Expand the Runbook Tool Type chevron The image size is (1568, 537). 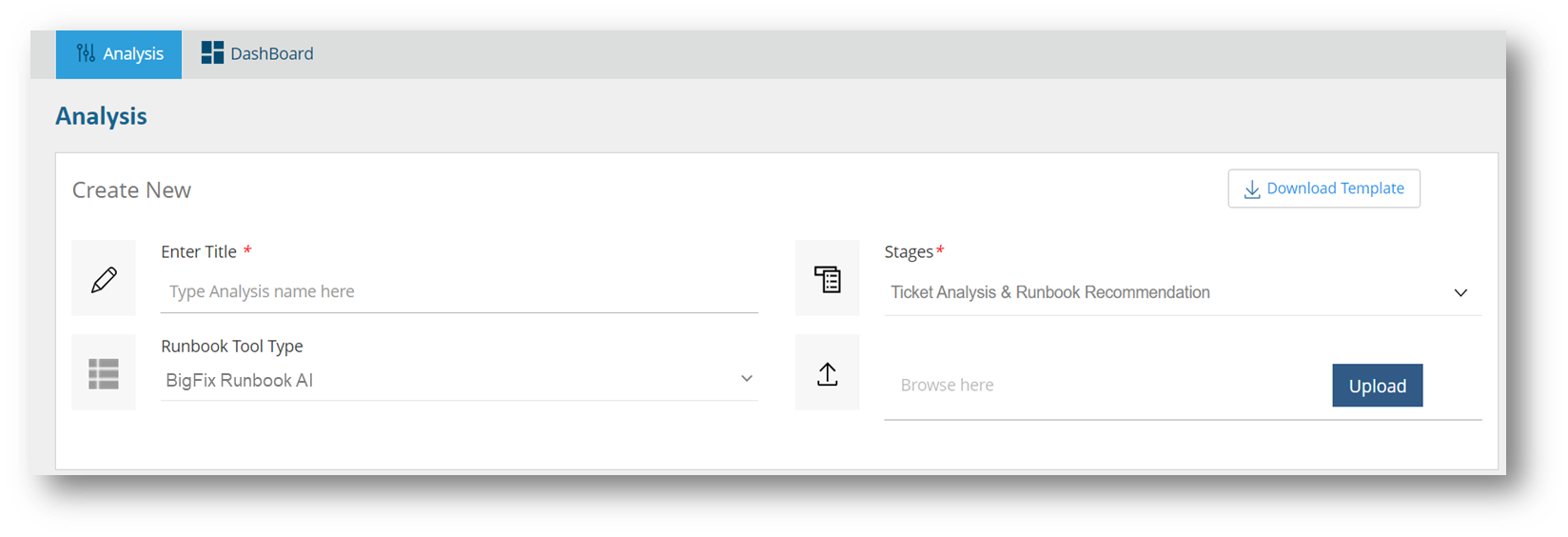pos(747,379)
